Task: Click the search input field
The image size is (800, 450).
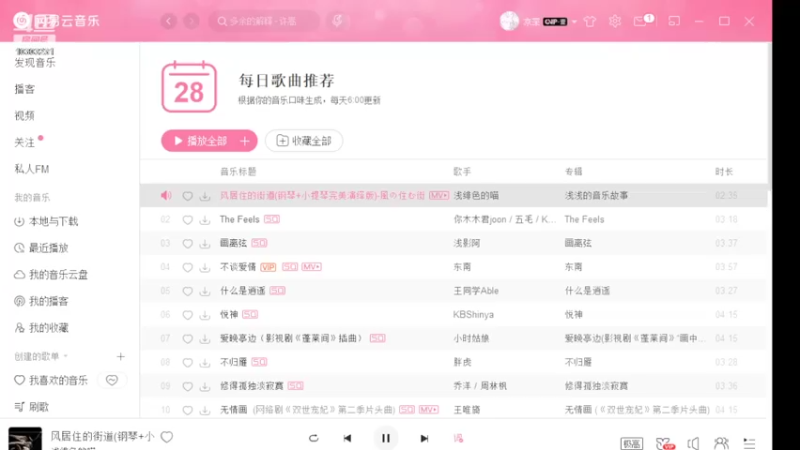Action: pyautogui.click(x=264, y=21)
